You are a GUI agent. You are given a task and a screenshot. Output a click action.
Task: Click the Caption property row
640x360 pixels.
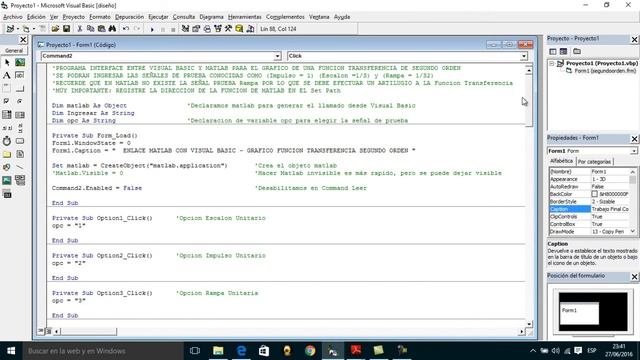(x=590, y=209)
